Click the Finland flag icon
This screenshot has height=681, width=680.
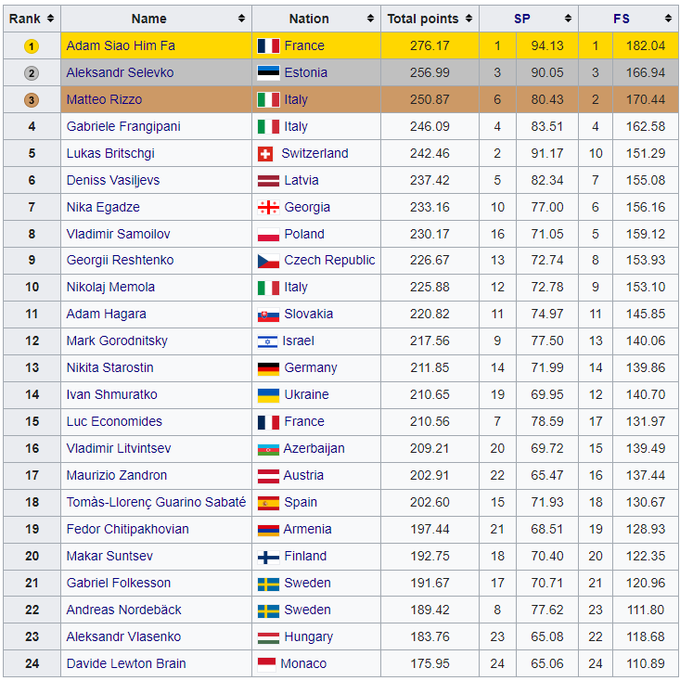[268, 556]
